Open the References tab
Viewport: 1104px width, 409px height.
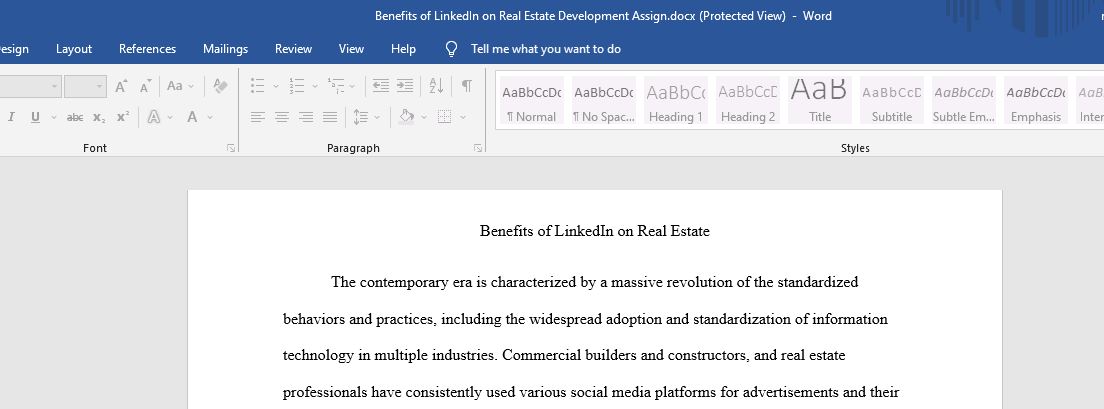point(147,49)
